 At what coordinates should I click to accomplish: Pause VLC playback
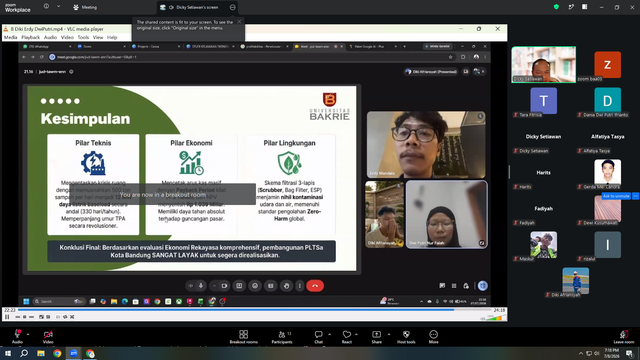(7, 317)
